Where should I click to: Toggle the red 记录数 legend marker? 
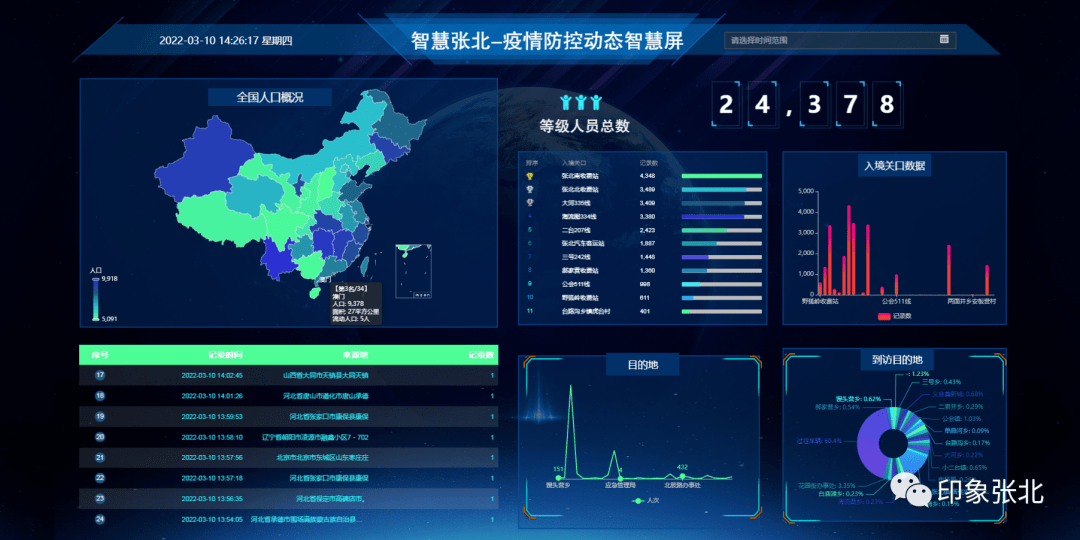(x=884, y=316)
